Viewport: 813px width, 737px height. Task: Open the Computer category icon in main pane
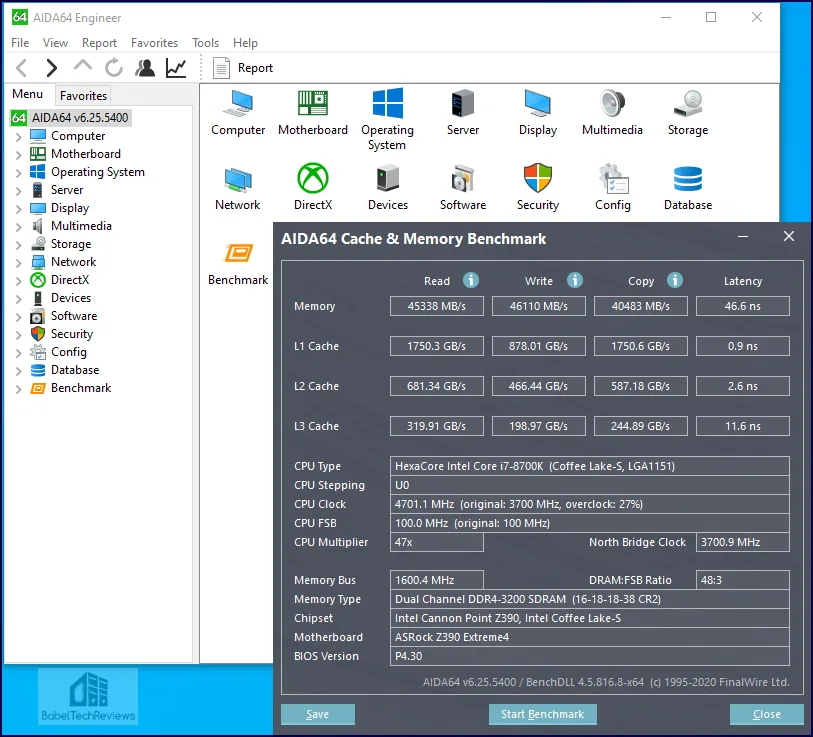point(238,113)
